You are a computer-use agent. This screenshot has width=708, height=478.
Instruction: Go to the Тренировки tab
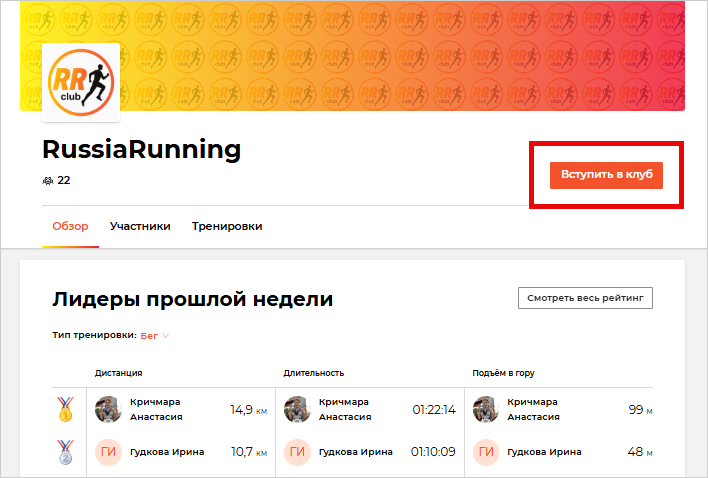click(227, 226)
